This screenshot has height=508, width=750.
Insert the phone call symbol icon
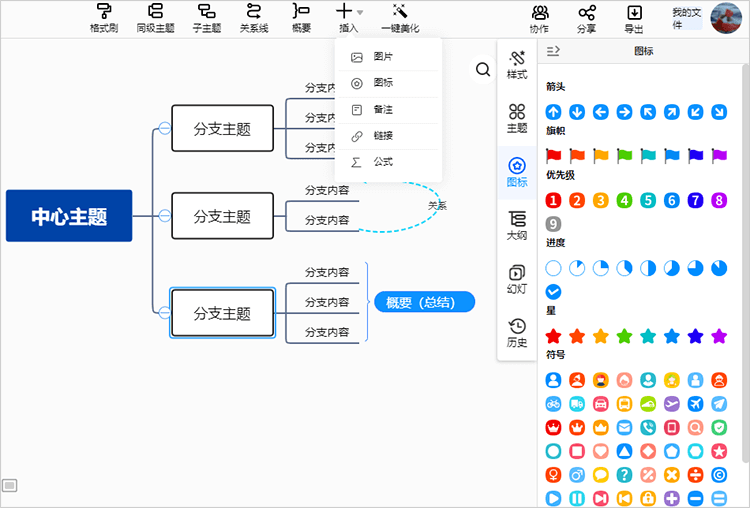[648, 427]
